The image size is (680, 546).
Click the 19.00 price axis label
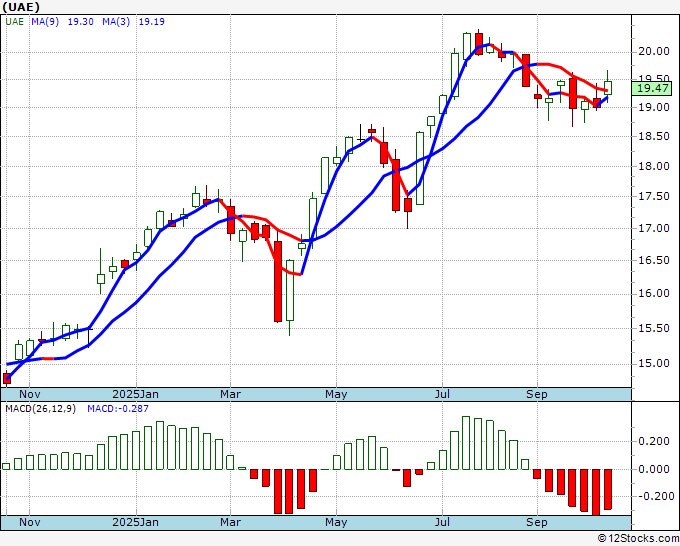click(x=654, y=107)
